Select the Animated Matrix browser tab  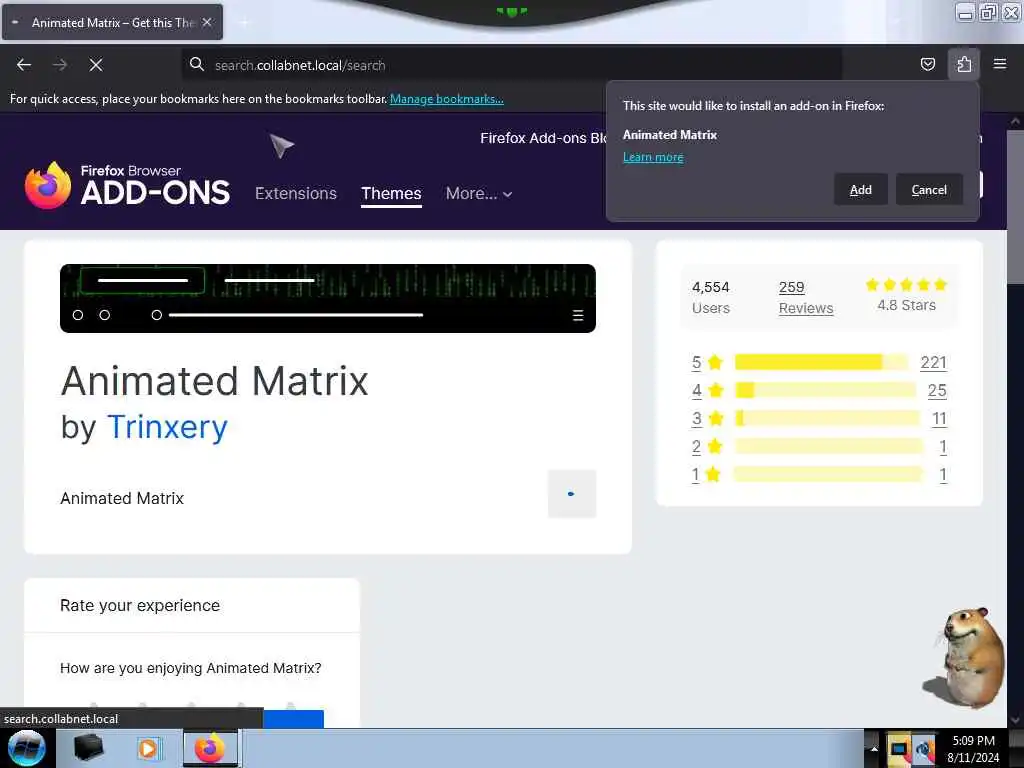point(112,22)
